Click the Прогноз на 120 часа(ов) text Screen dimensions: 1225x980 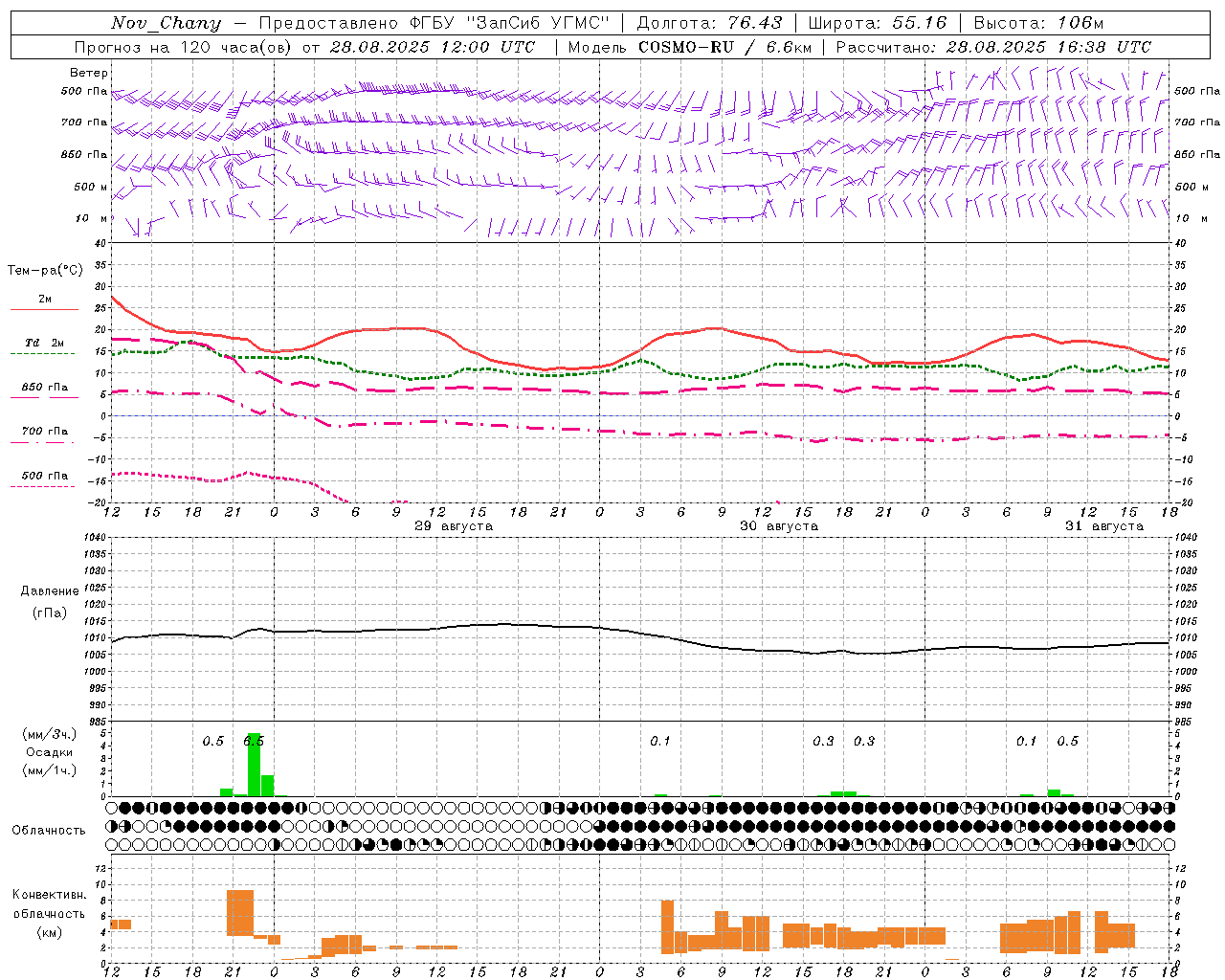[x=183, y=47]
